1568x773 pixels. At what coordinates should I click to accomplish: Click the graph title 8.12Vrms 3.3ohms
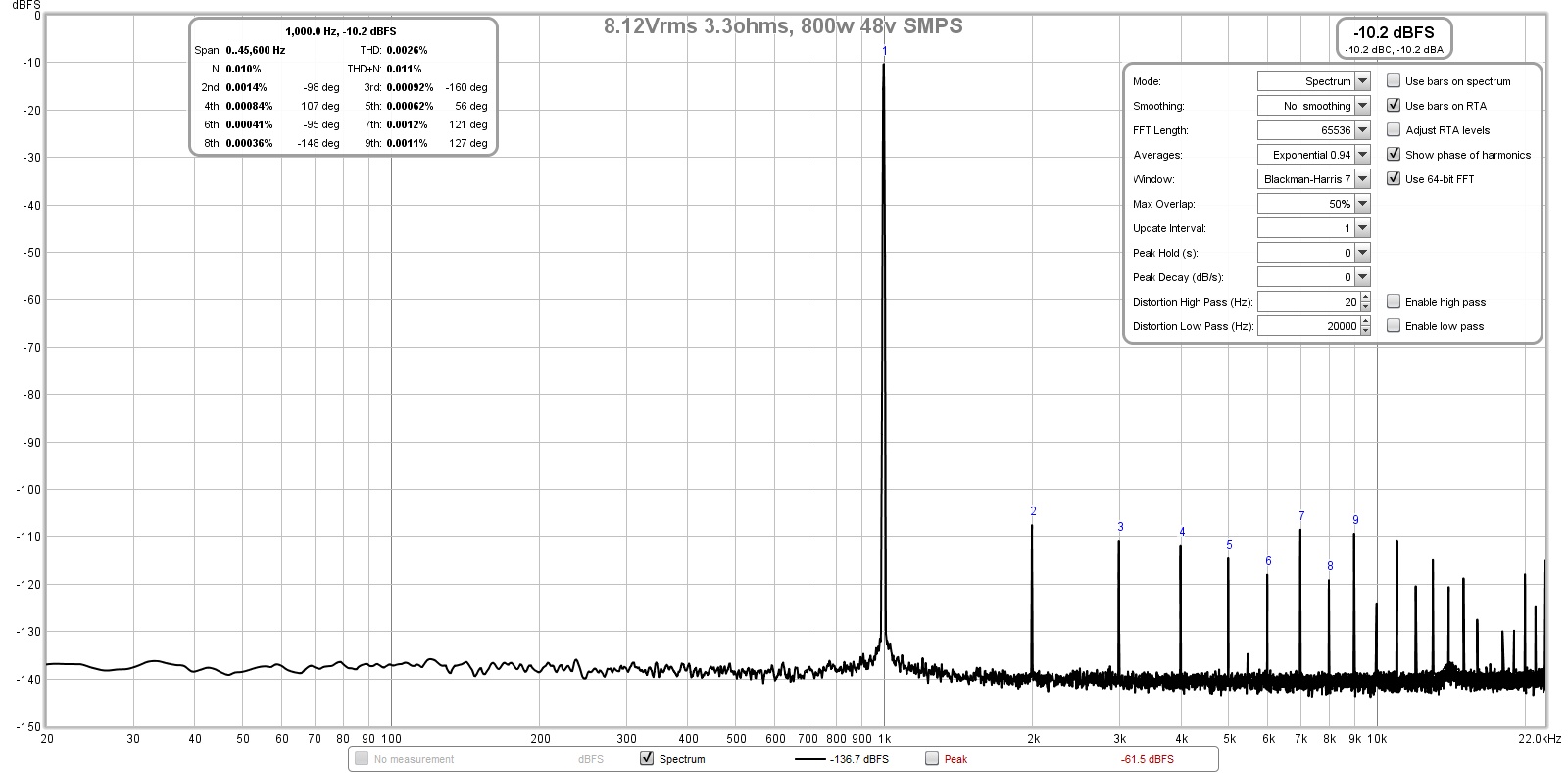pos(783,26)
